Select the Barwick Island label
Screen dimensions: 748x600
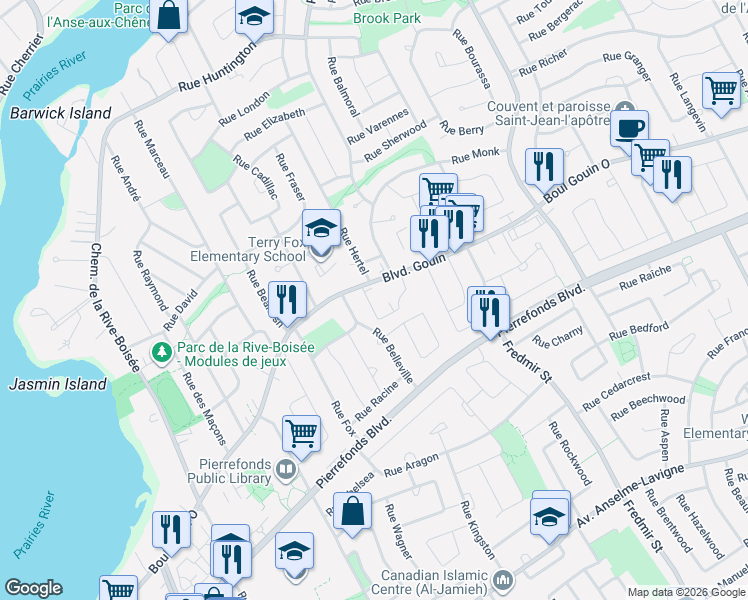61,114
